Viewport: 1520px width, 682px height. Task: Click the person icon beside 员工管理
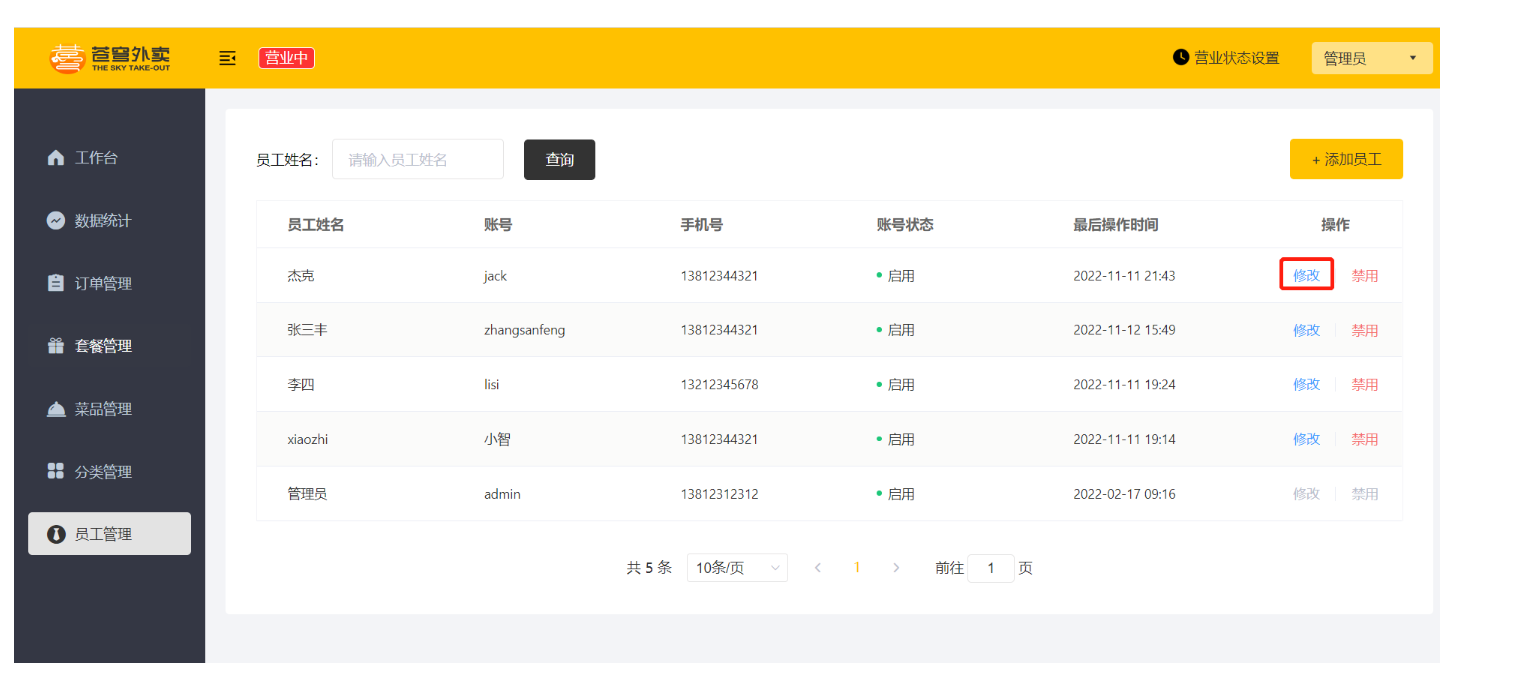point(56,534)
